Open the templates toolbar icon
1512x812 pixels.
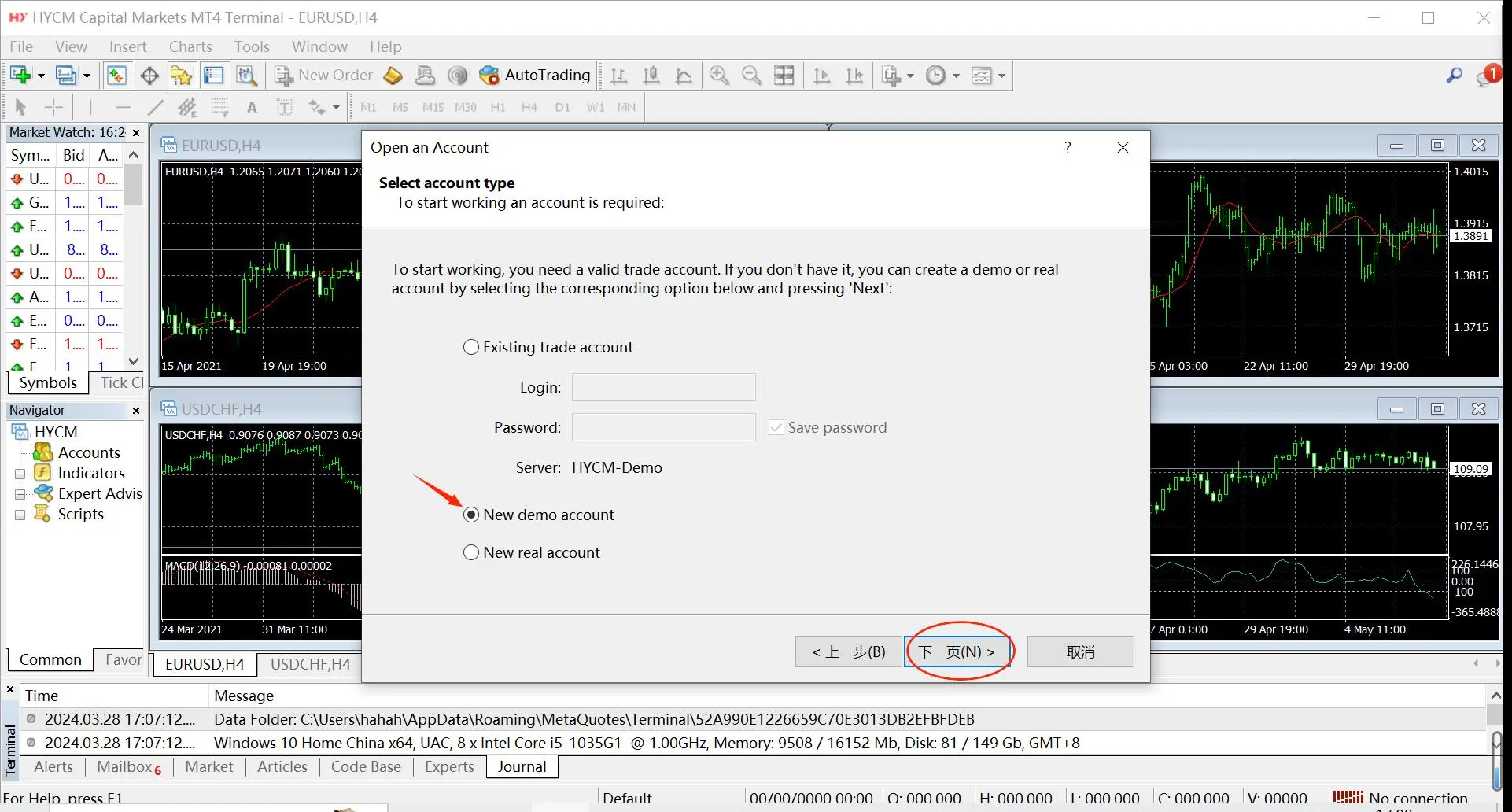981,76
